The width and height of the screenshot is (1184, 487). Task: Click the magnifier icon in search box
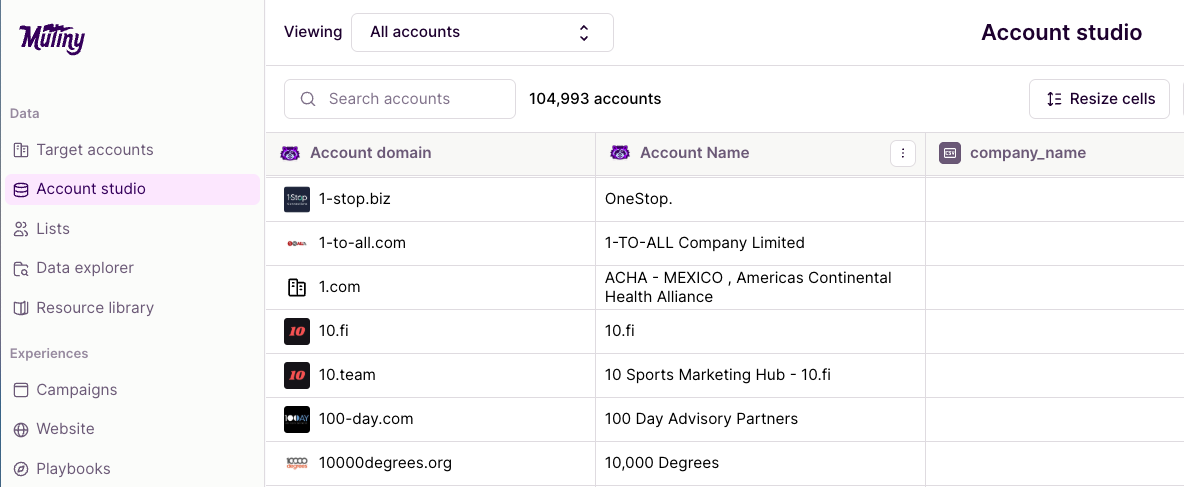(308, 99)
